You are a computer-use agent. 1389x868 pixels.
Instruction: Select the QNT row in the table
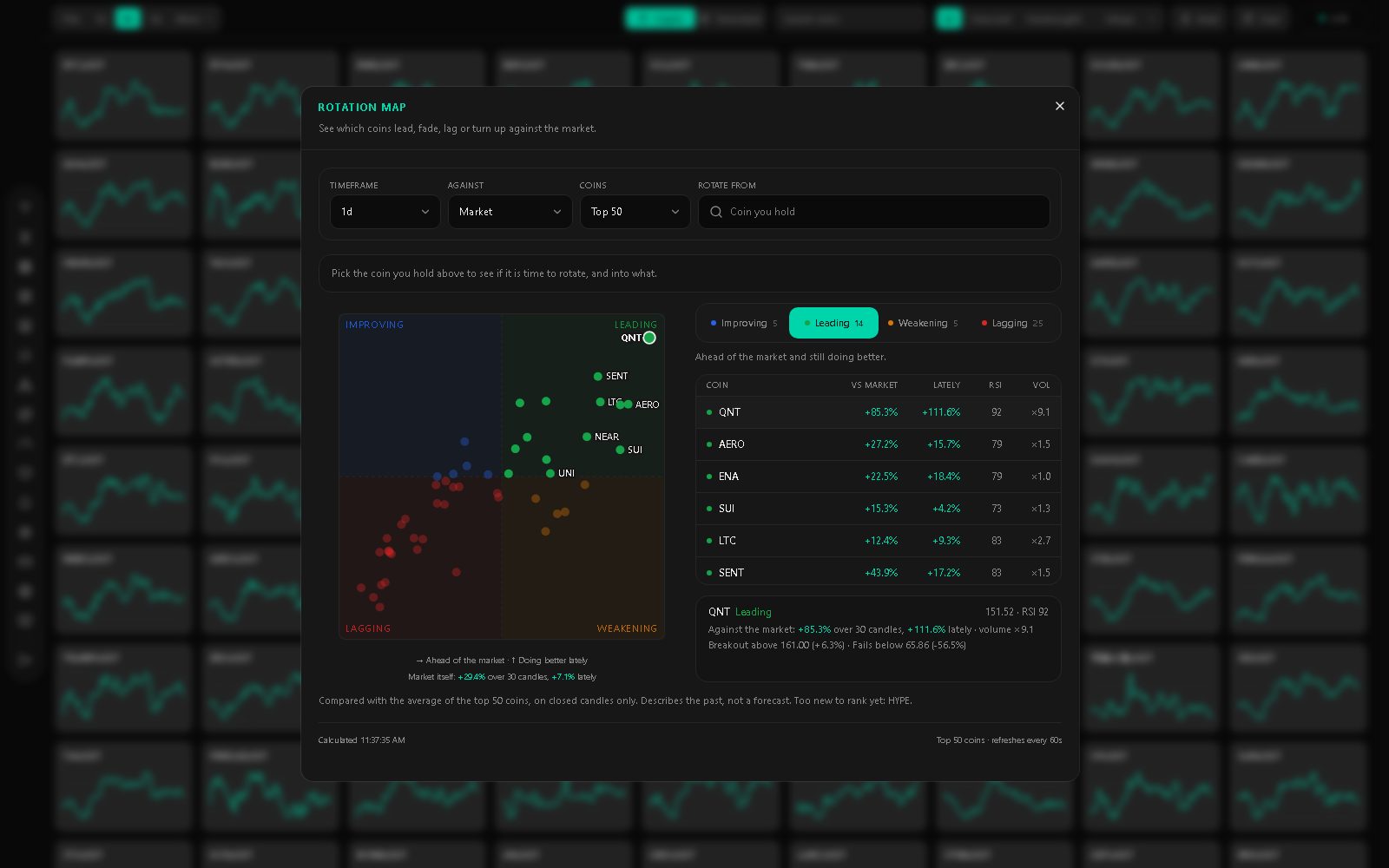point(878,412)
